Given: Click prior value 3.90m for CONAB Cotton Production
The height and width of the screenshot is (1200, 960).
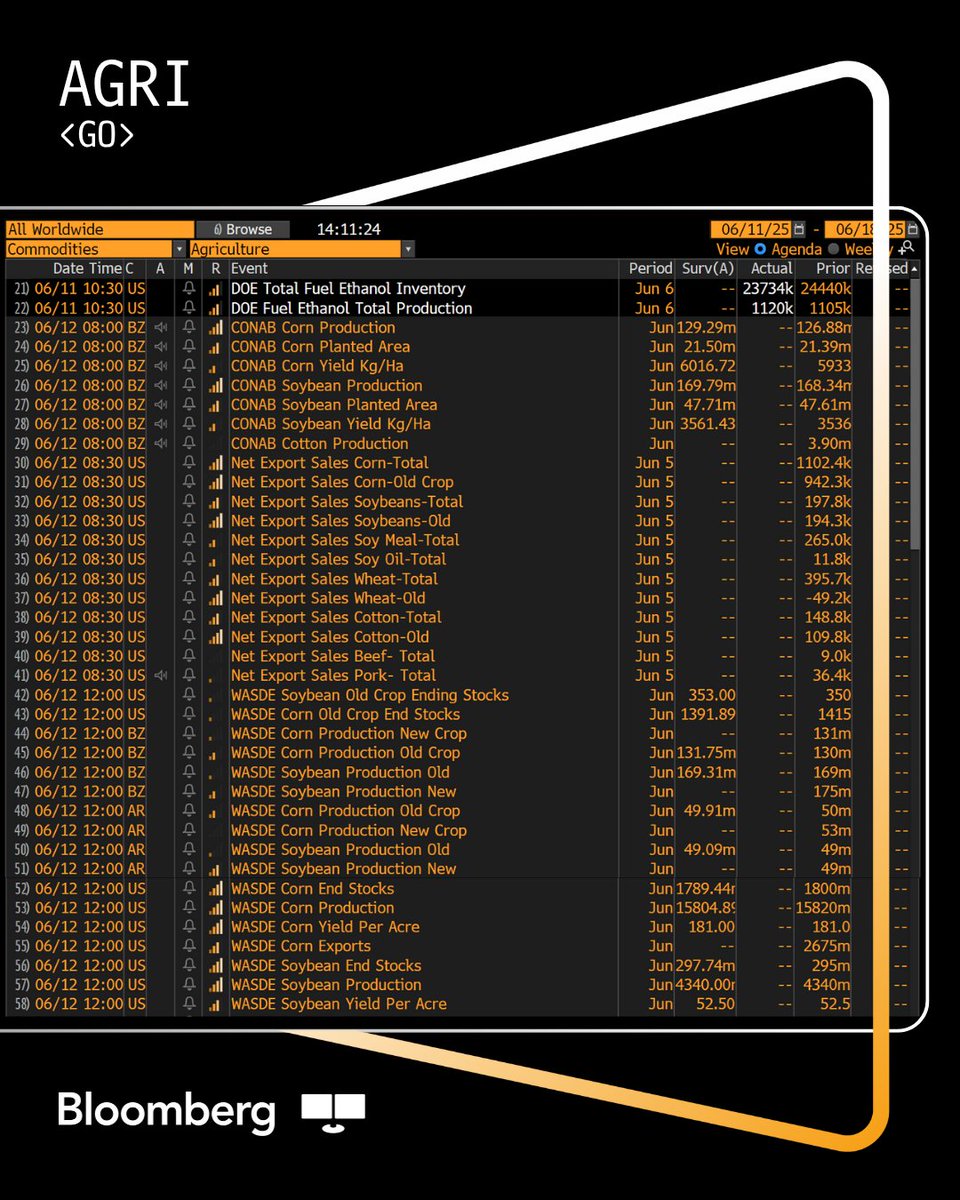Looking at the screenshot, I should pyautogui.click(x=829, y=444).
